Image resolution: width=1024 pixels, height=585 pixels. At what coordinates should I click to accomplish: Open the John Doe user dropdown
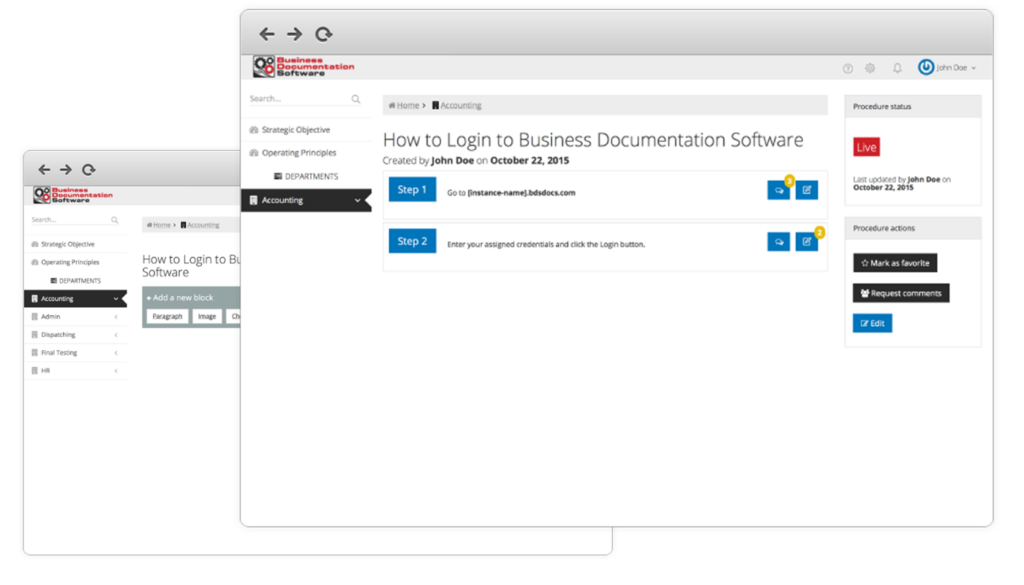[x=946, y=68]
